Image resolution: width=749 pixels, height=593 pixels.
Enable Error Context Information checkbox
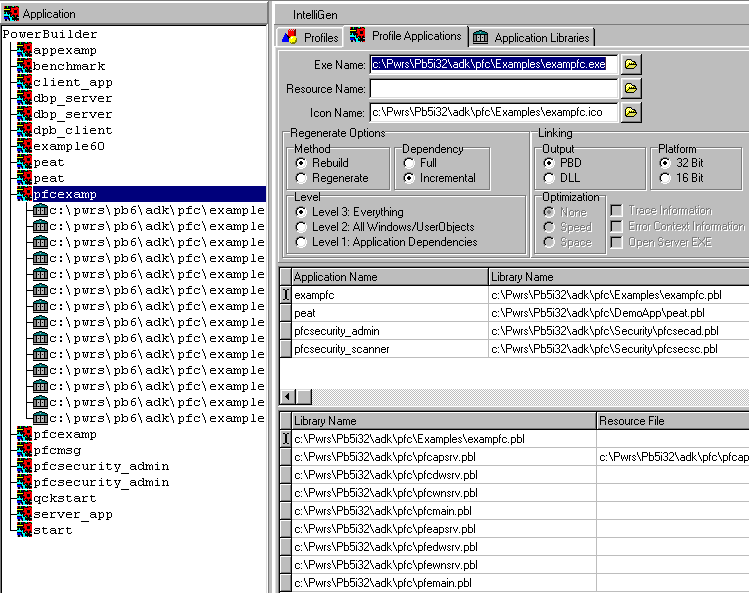617,226
